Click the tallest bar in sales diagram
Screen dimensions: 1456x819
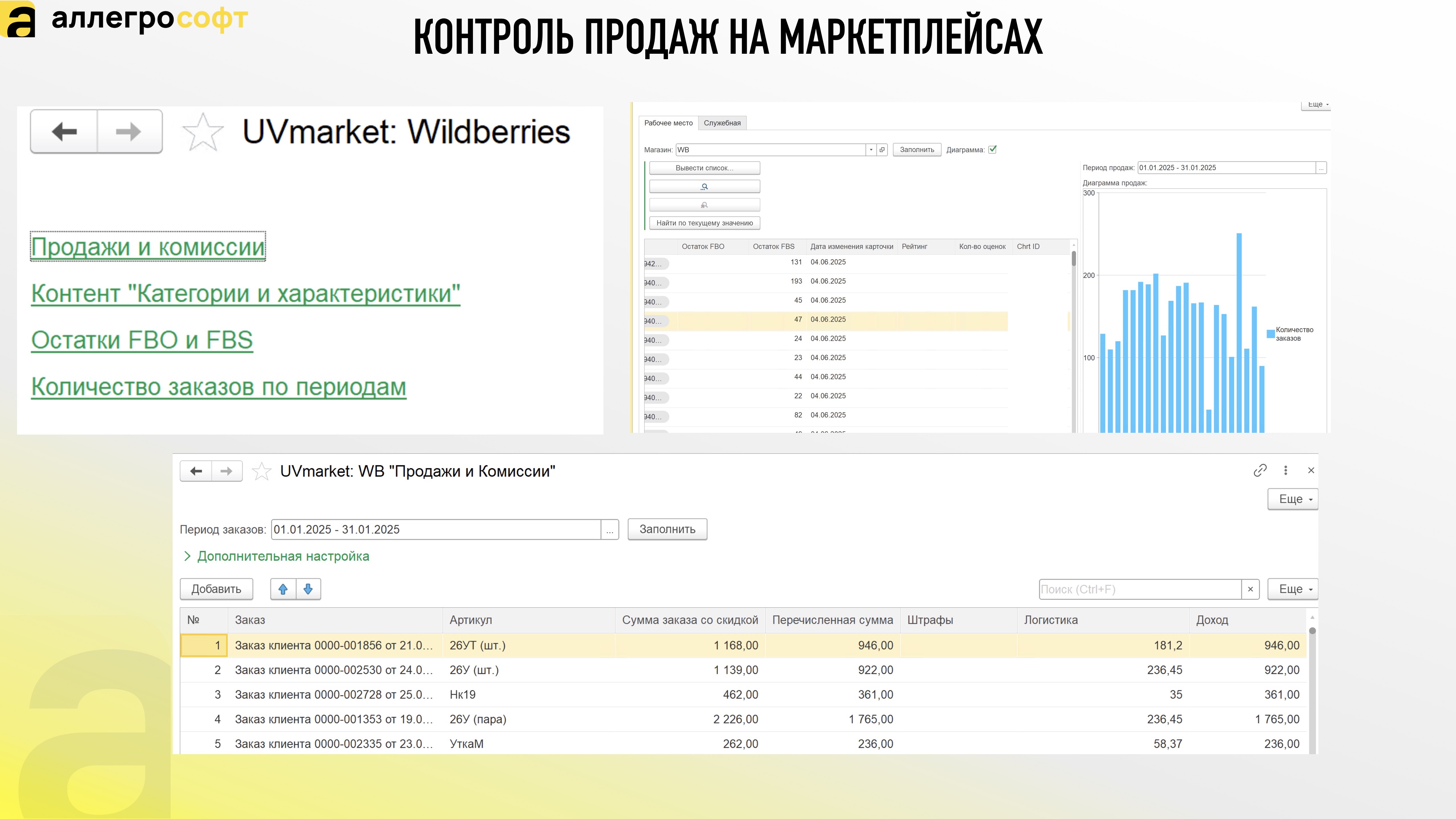coord(1239,332)
